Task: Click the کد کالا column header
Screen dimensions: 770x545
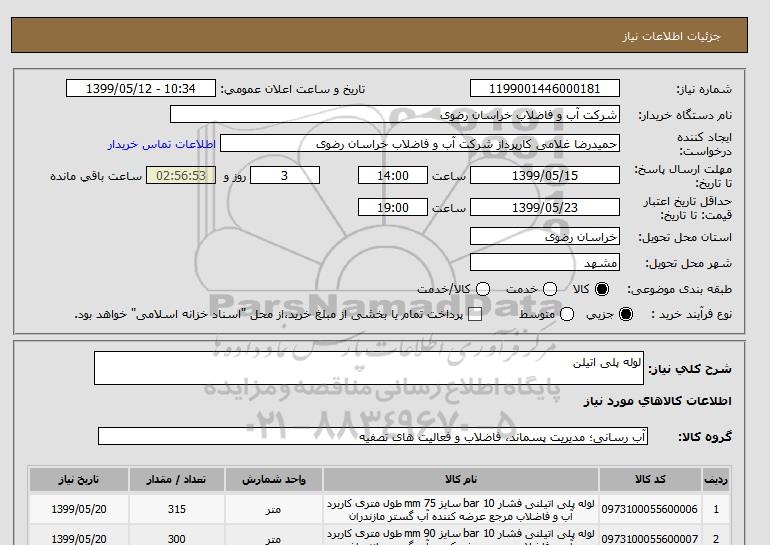Action: coord(650,480)
